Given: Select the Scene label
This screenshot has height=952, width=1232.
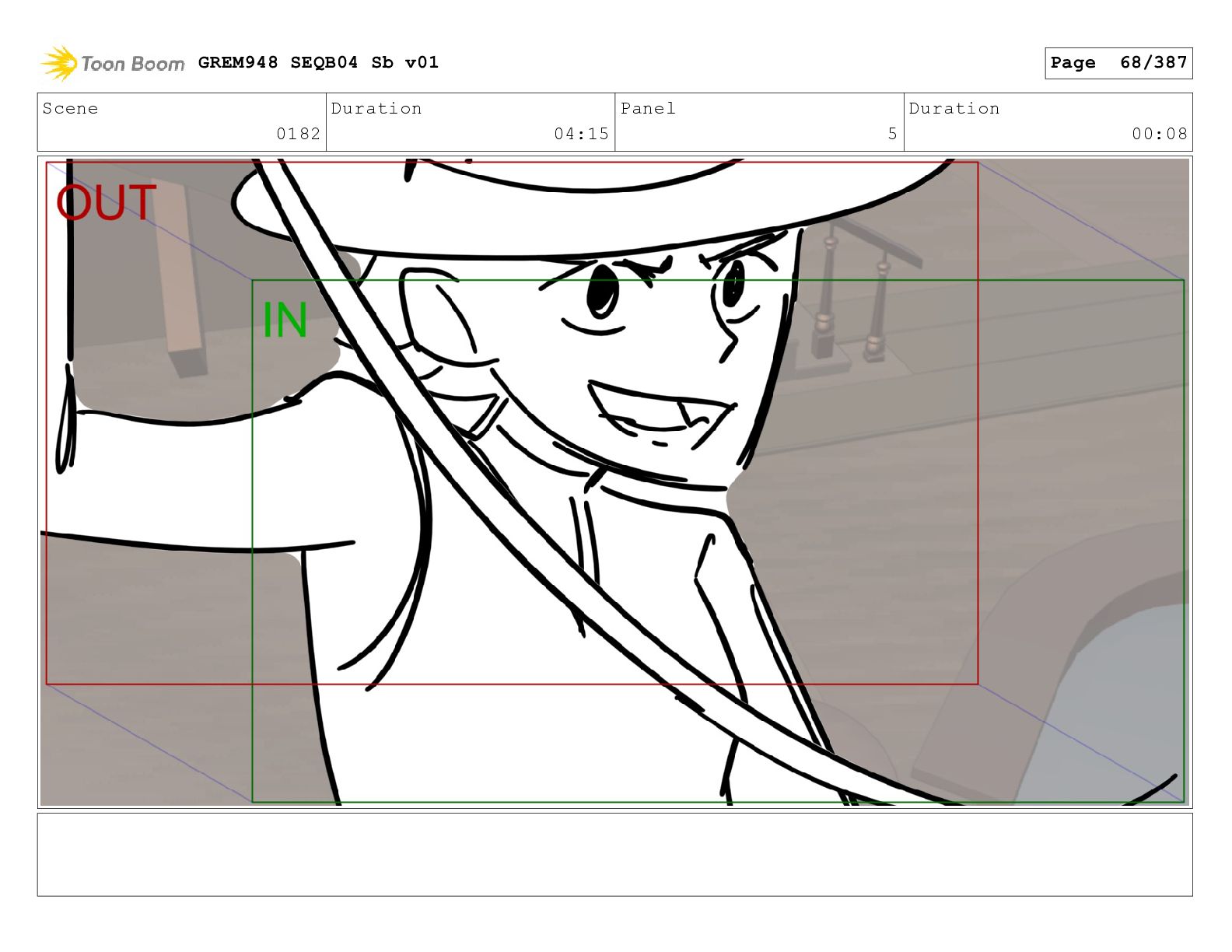Looking at the screenshot, I should (71, 108).
